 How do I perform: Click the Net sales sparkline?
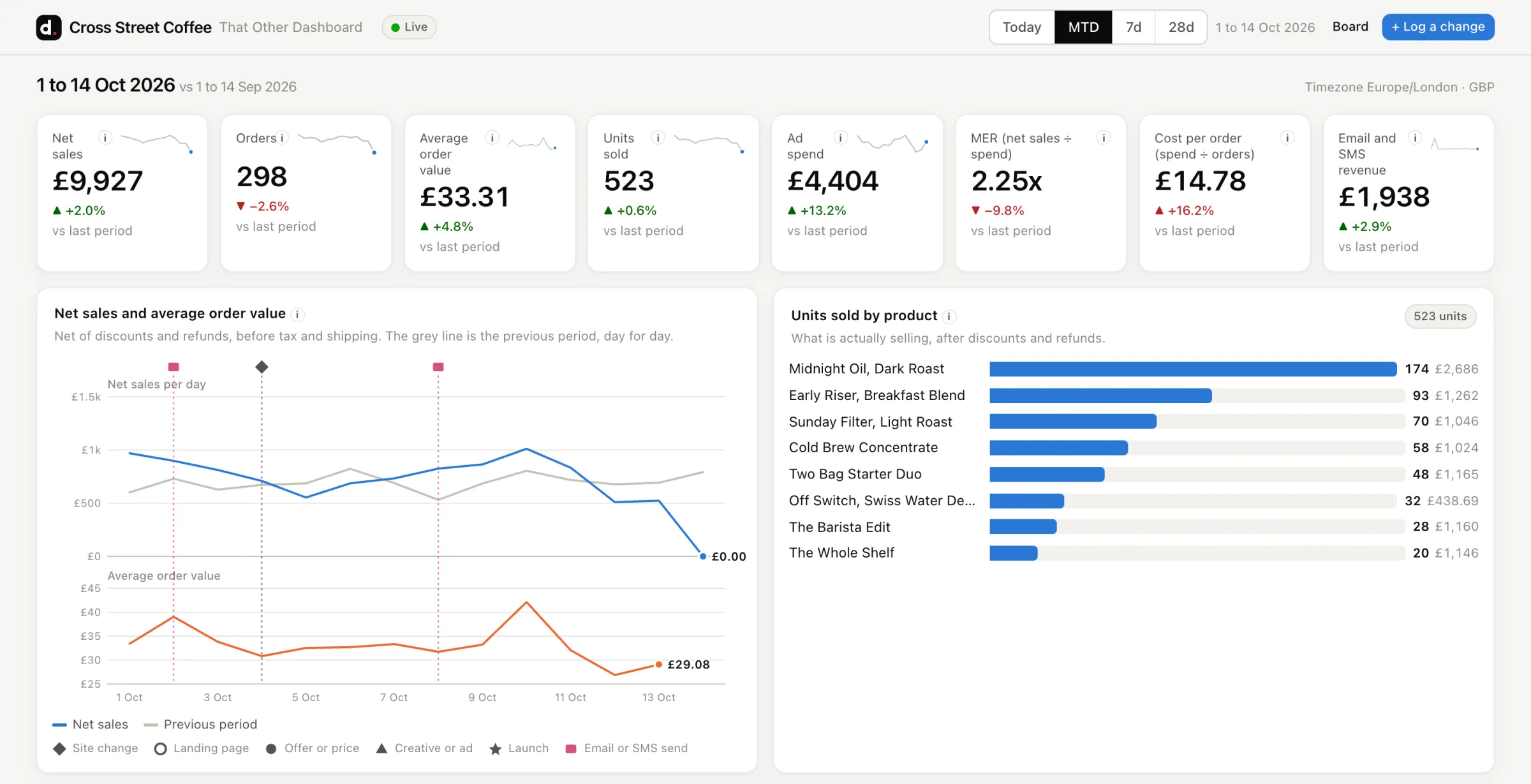[157, 143]
